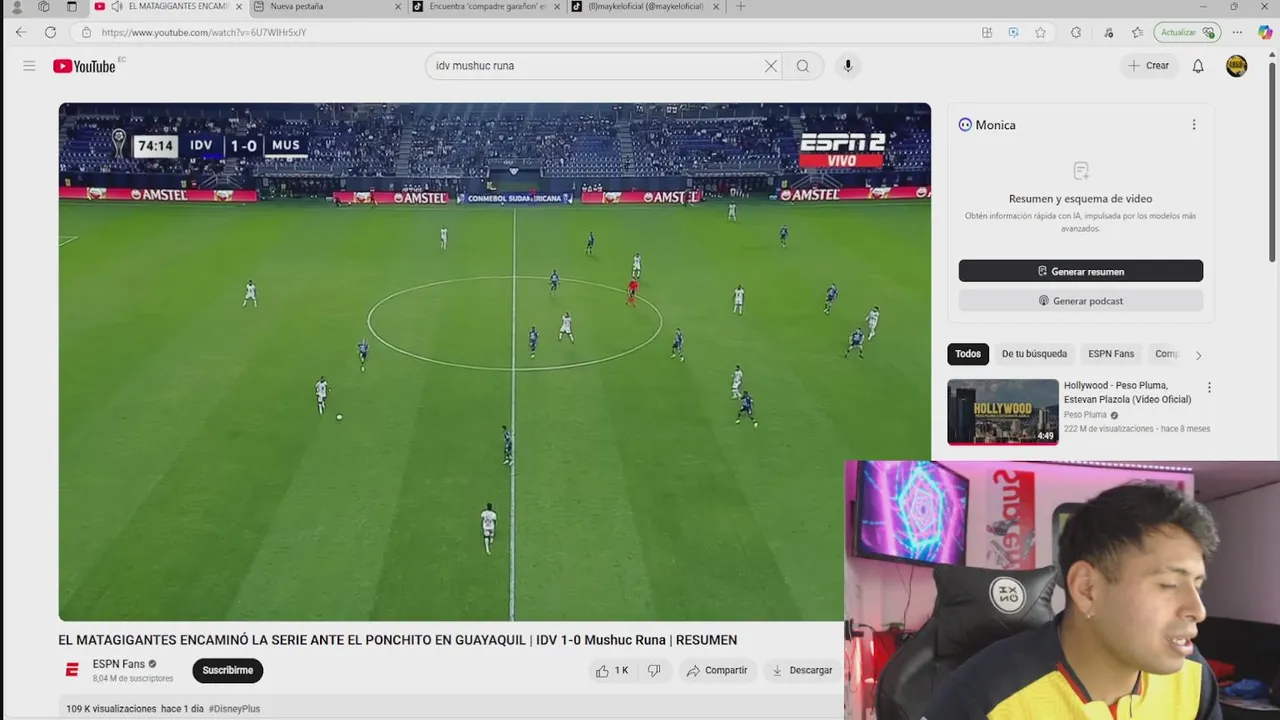Screen dimensions: 1280x720
Task: Select the Todos filter chip
Action: [x=968, y=354]
